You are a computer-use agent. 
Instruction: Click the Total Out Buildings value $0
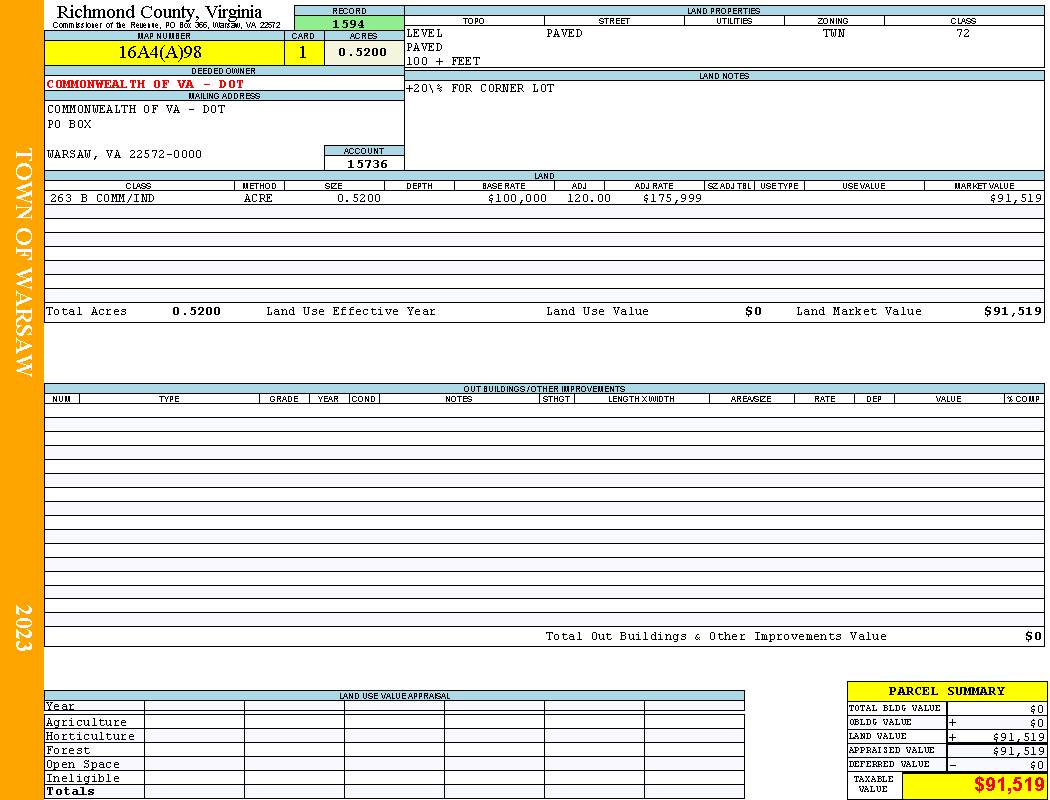pos(1033,637)
